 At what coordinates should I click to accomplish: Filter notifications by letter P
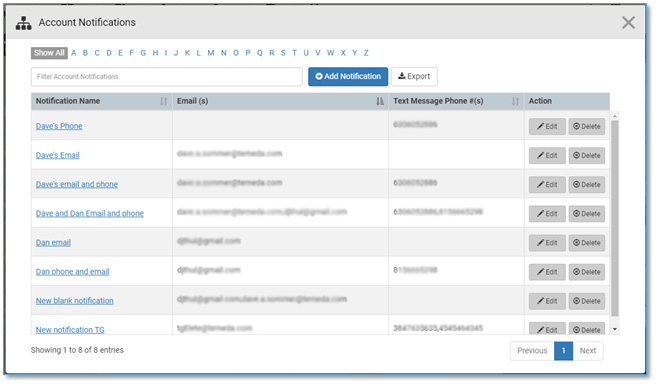[248, 53]
